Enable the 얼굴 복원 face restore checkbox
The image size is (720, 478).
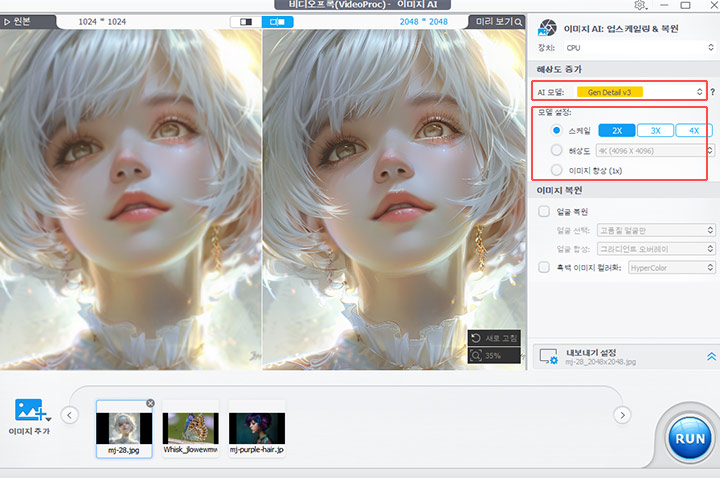tap(544, 211)
